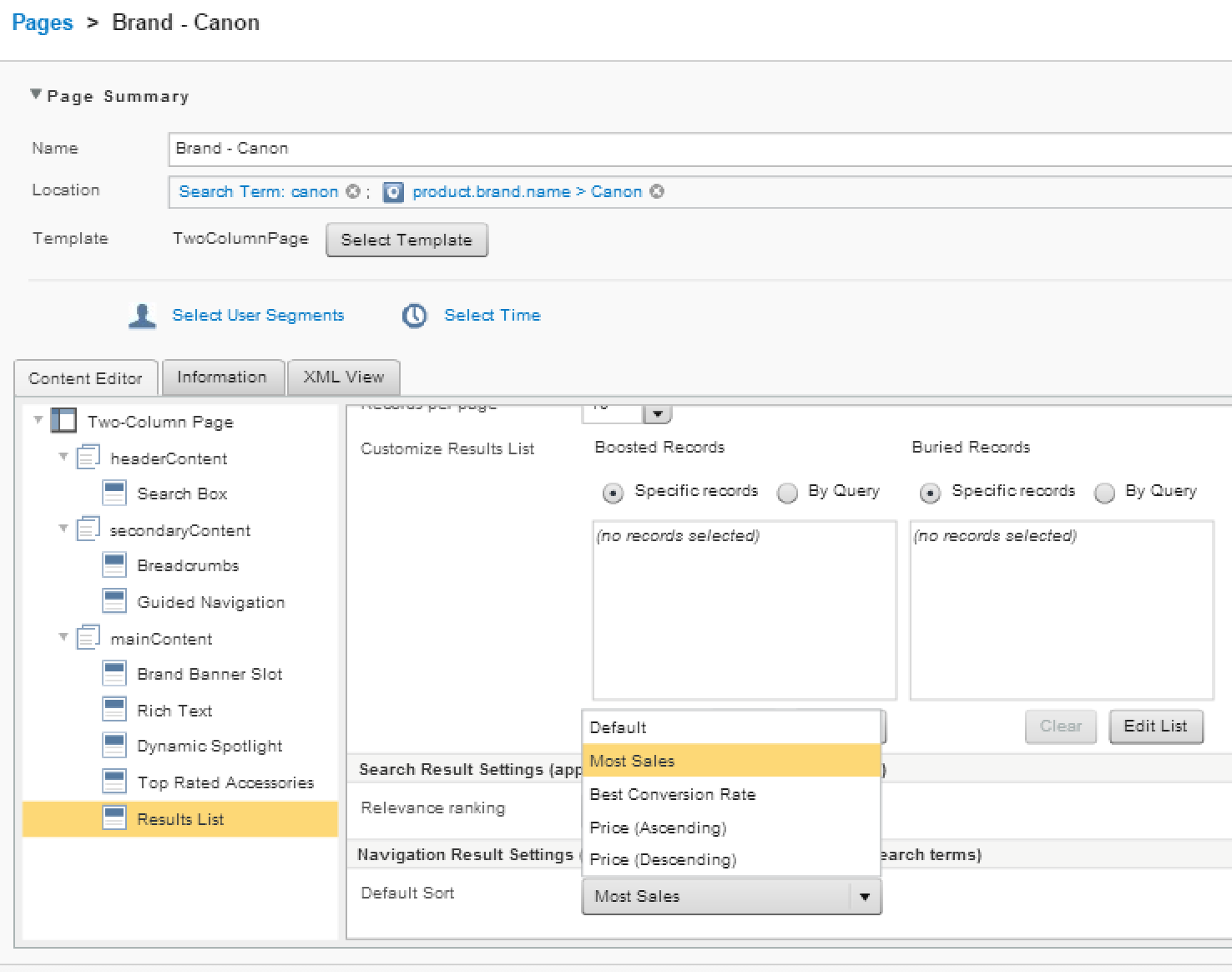Select Brand Banner Slot in the tree

point(210,674)
